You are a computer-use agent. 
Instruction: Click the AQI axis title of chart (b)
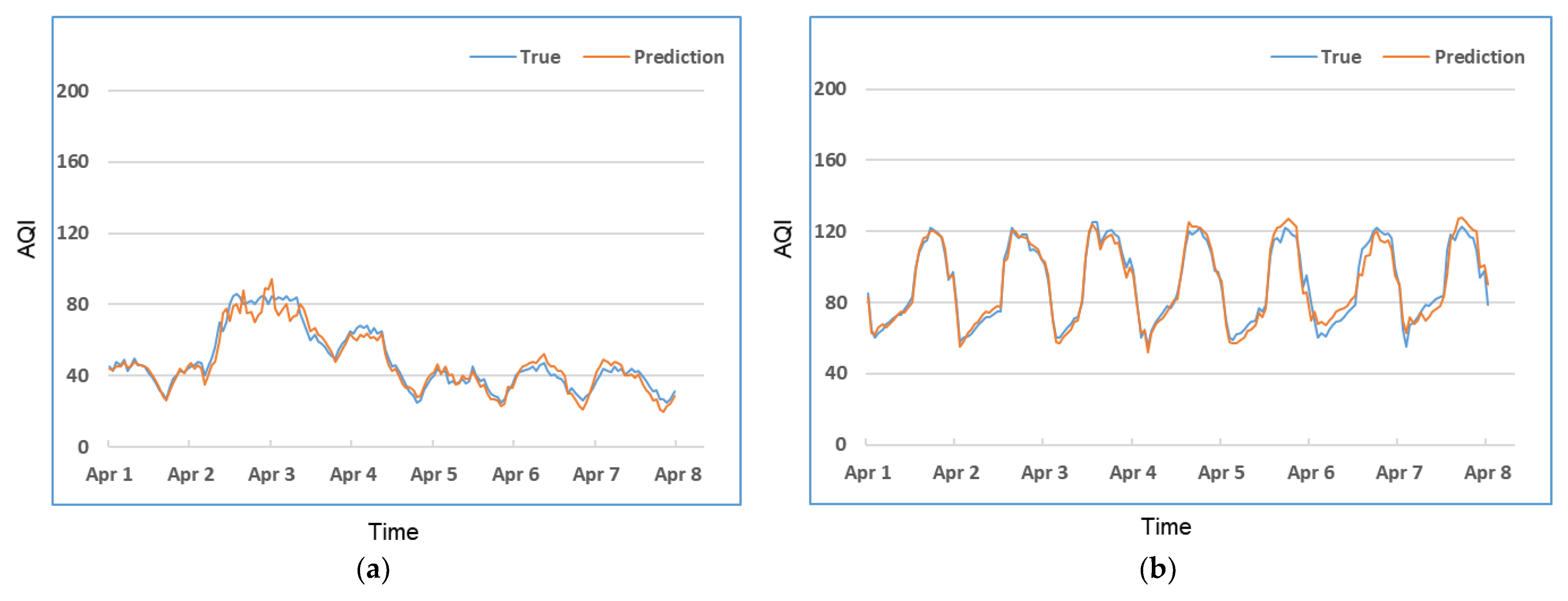click(783, 239)
